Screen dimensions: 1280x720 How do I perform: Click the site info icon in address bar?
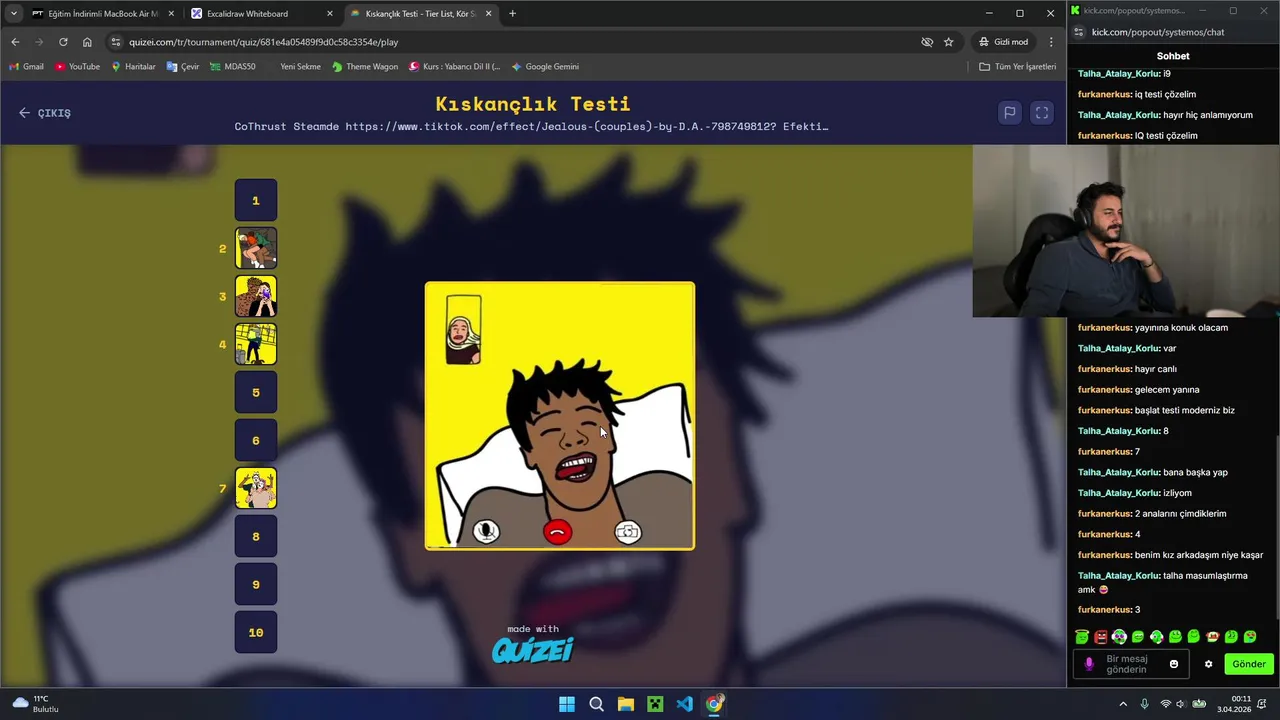pyautogui.click(x=116, y=42)
